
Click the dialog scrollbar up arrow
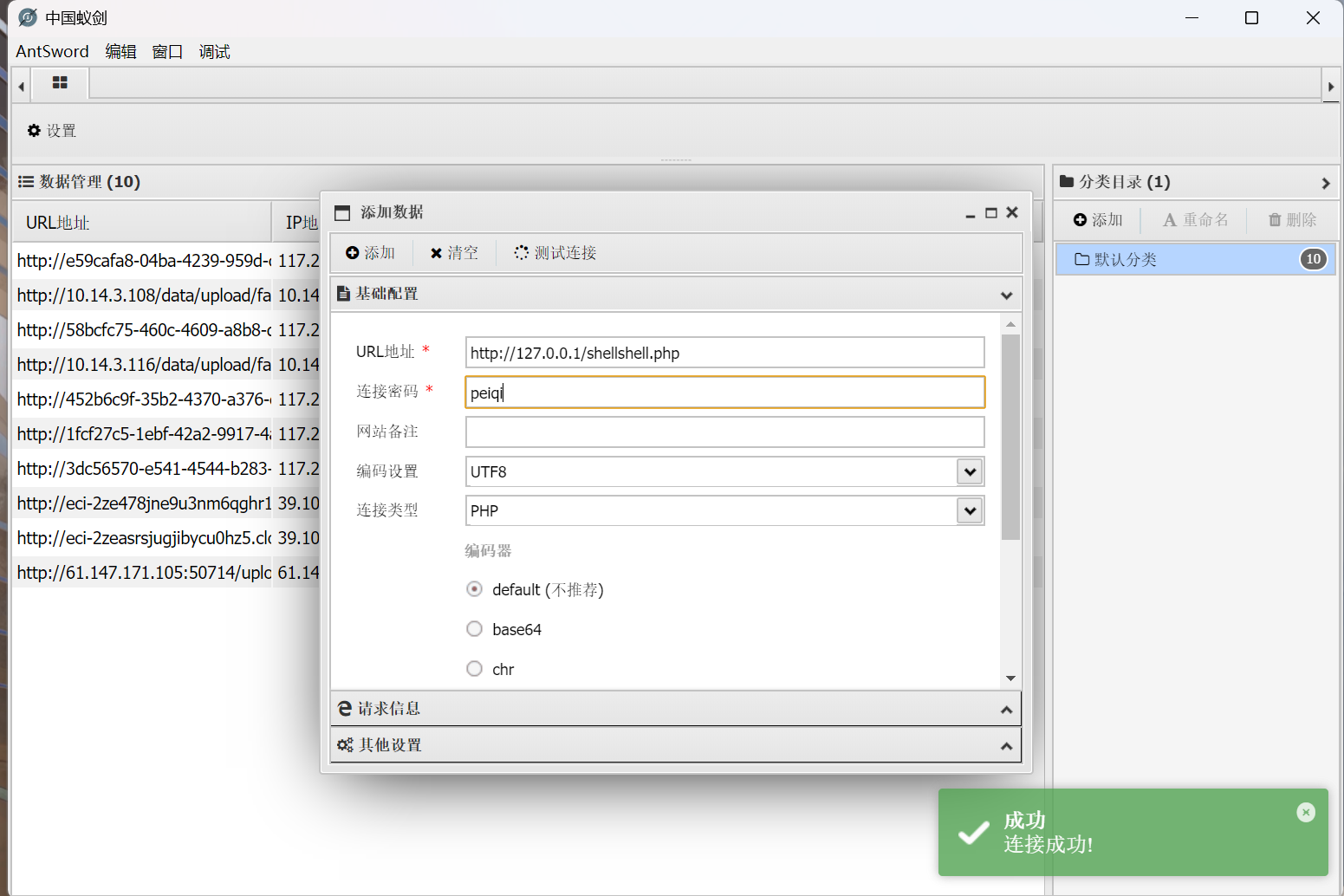1010,324
